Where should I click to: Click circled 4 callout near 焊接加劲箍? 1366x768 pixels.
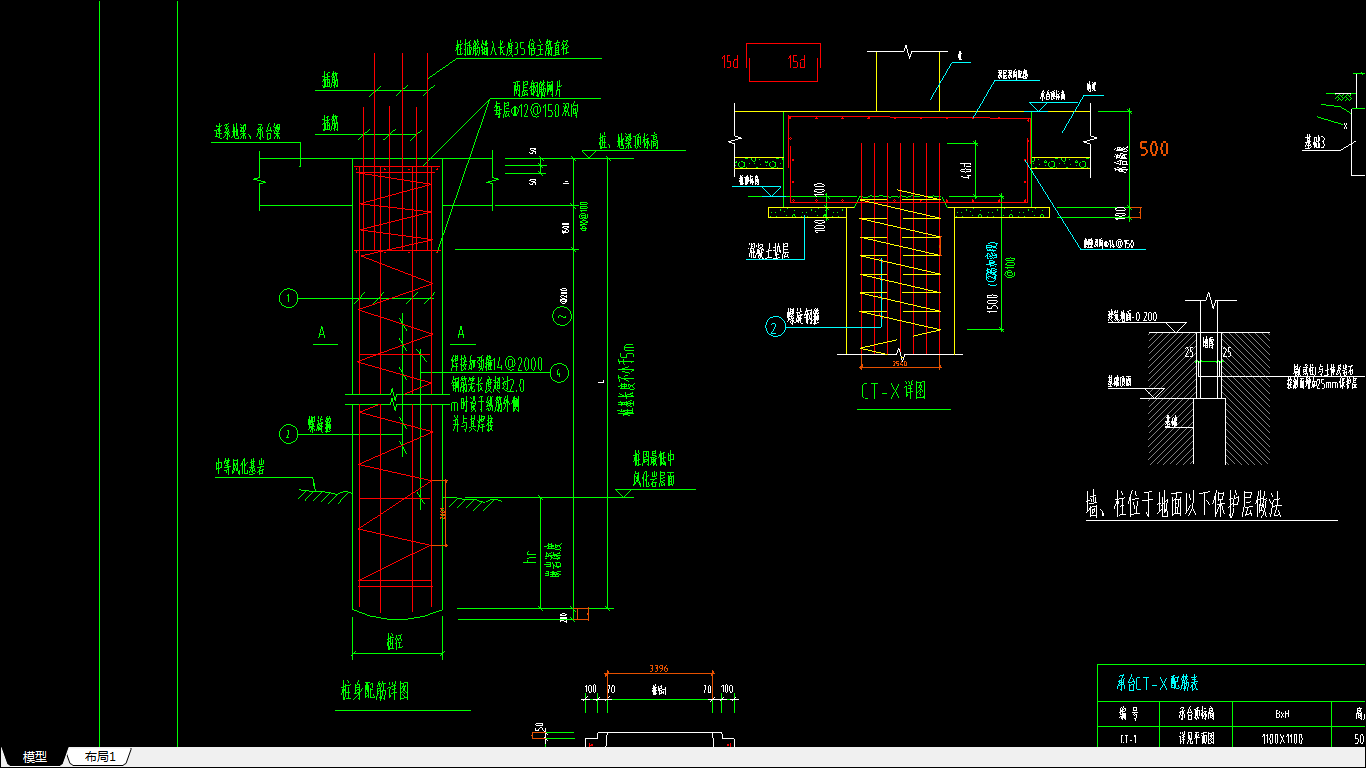(x=559, y=373)
